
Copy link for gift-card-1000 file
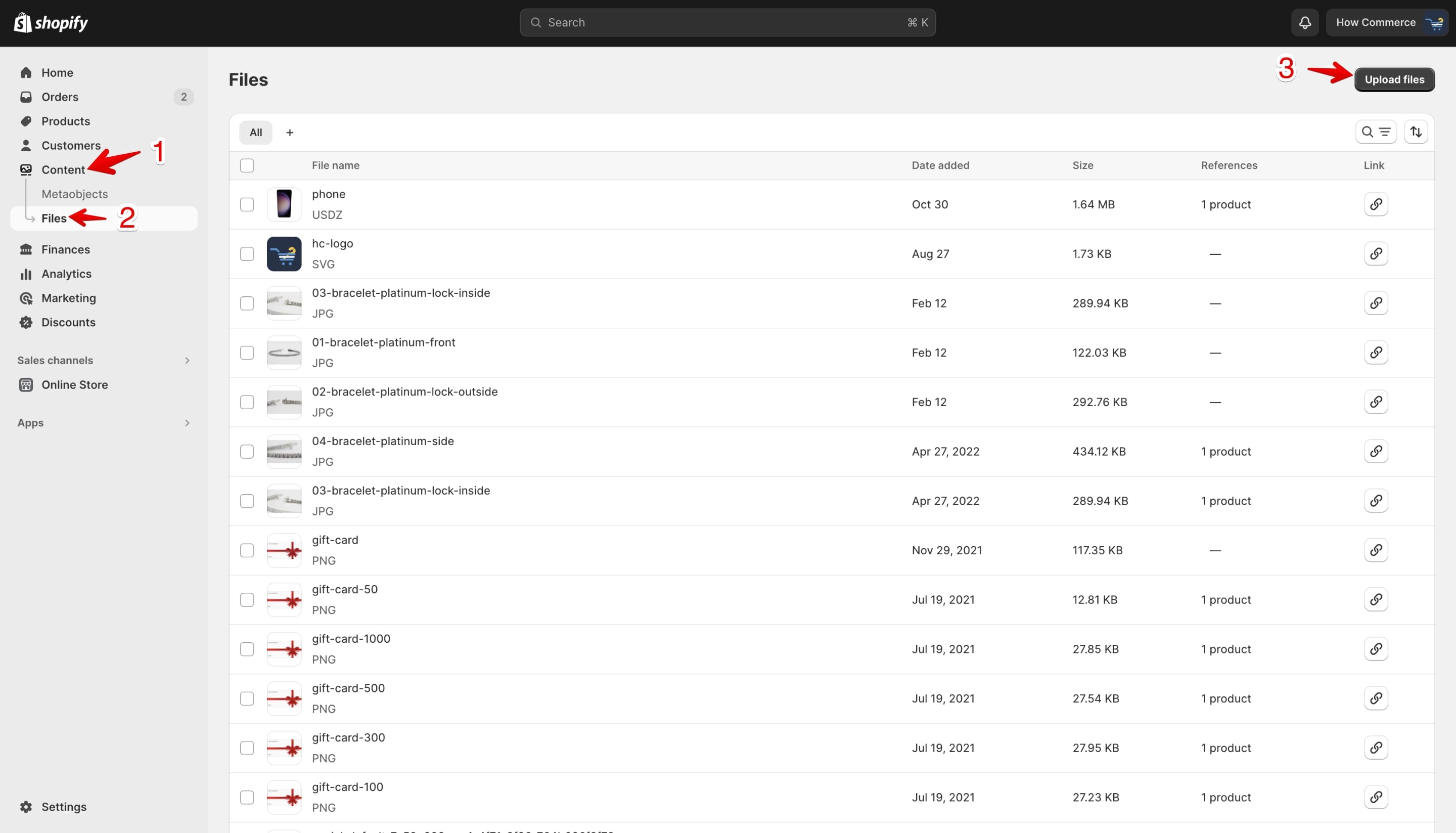point(1376,649)
